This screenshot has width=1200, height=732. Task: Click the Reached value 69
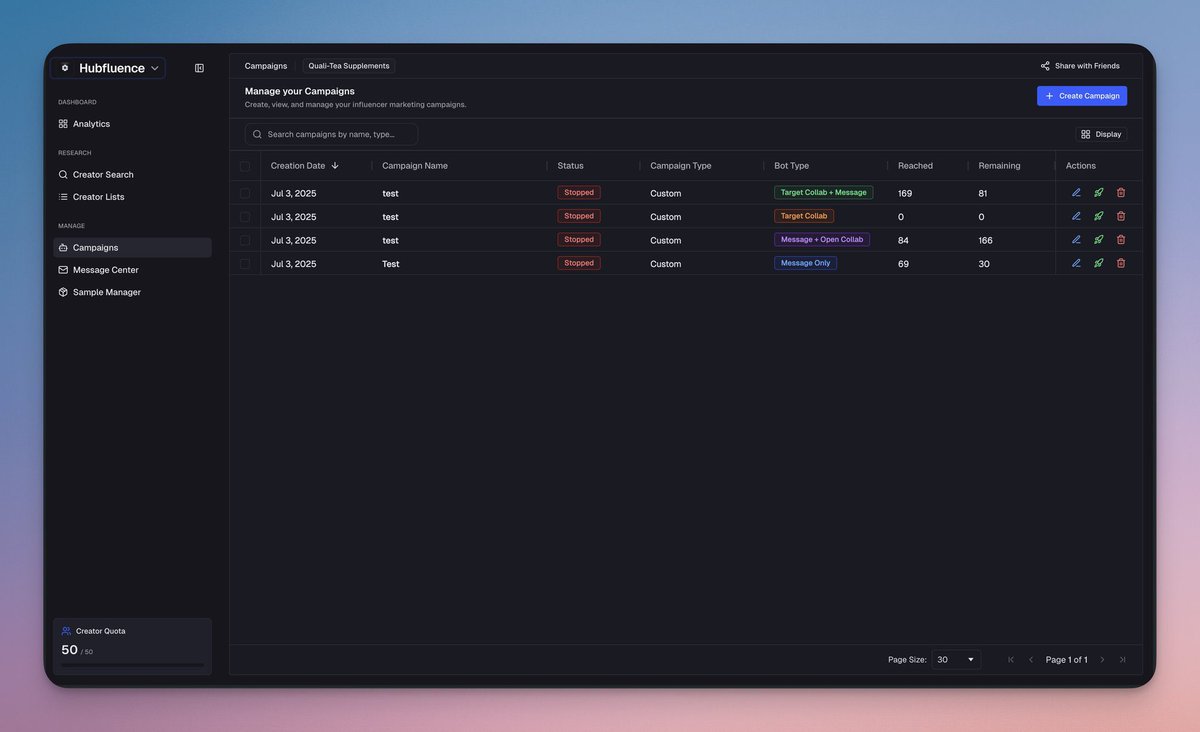(x=904, y=264)
